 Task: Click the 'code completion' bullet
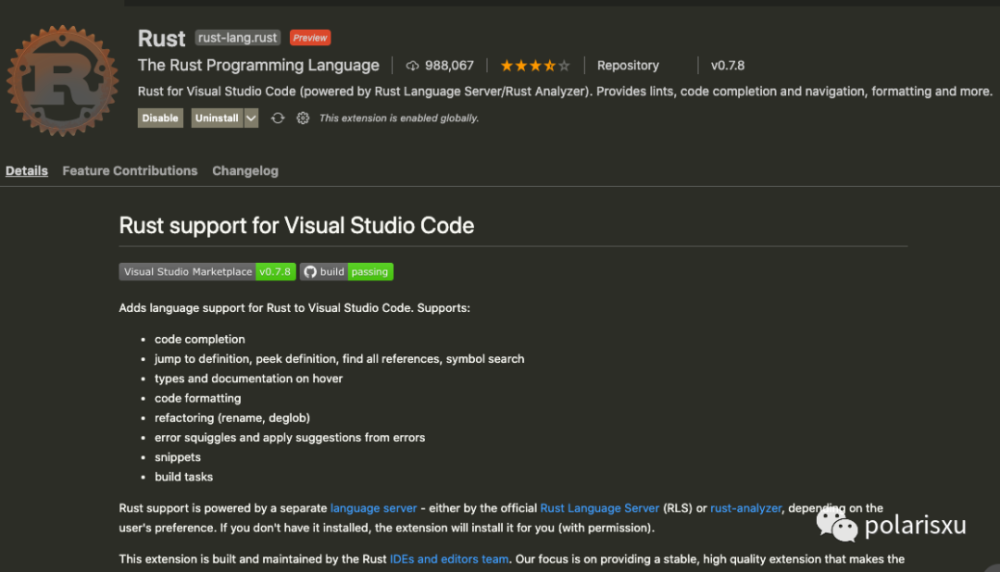(x=200, y=339)
